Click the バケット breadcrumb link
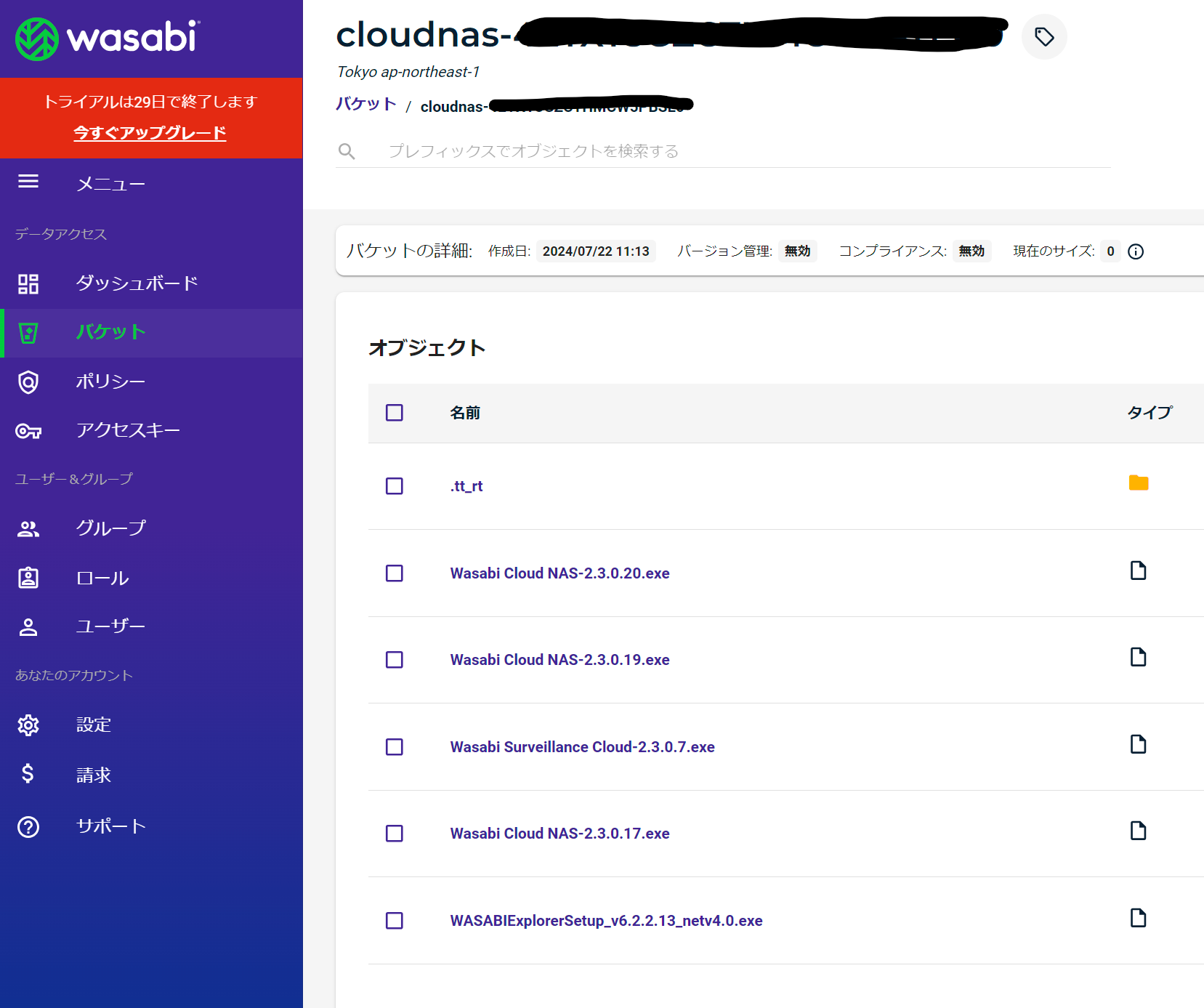The image size is (1204, 1008). 365,104
